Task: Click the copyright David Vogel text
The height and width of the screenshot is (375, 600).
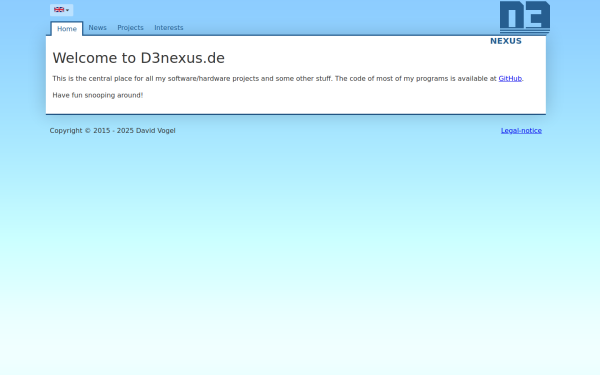Action: pos(112,130)
